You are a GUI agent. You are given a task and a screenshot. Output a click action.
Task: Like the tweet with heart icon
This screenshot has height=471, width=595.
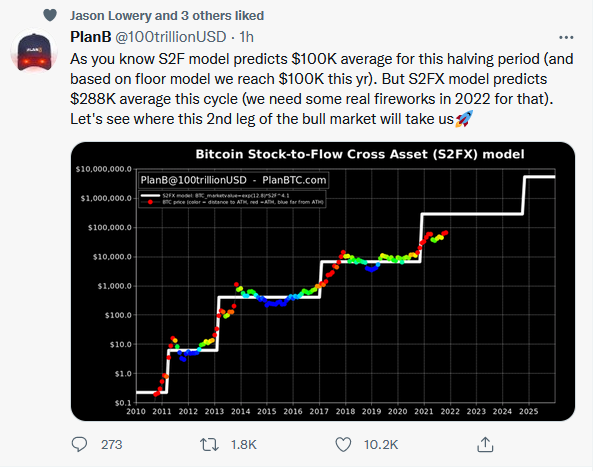pos(343,444)
